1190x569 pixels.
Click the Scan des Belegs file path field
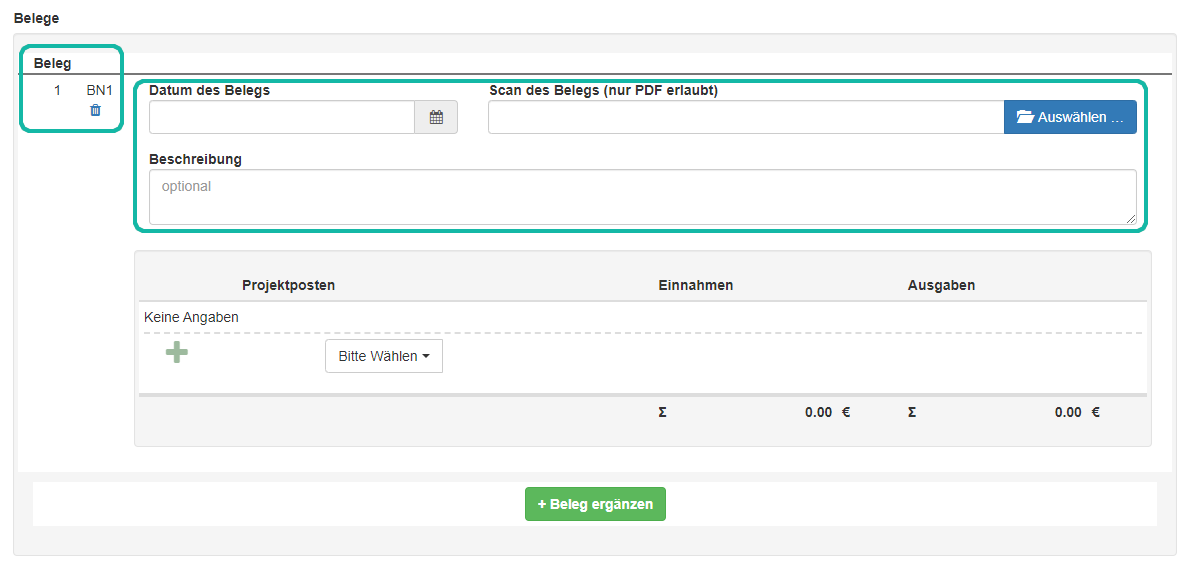[746, 117]
